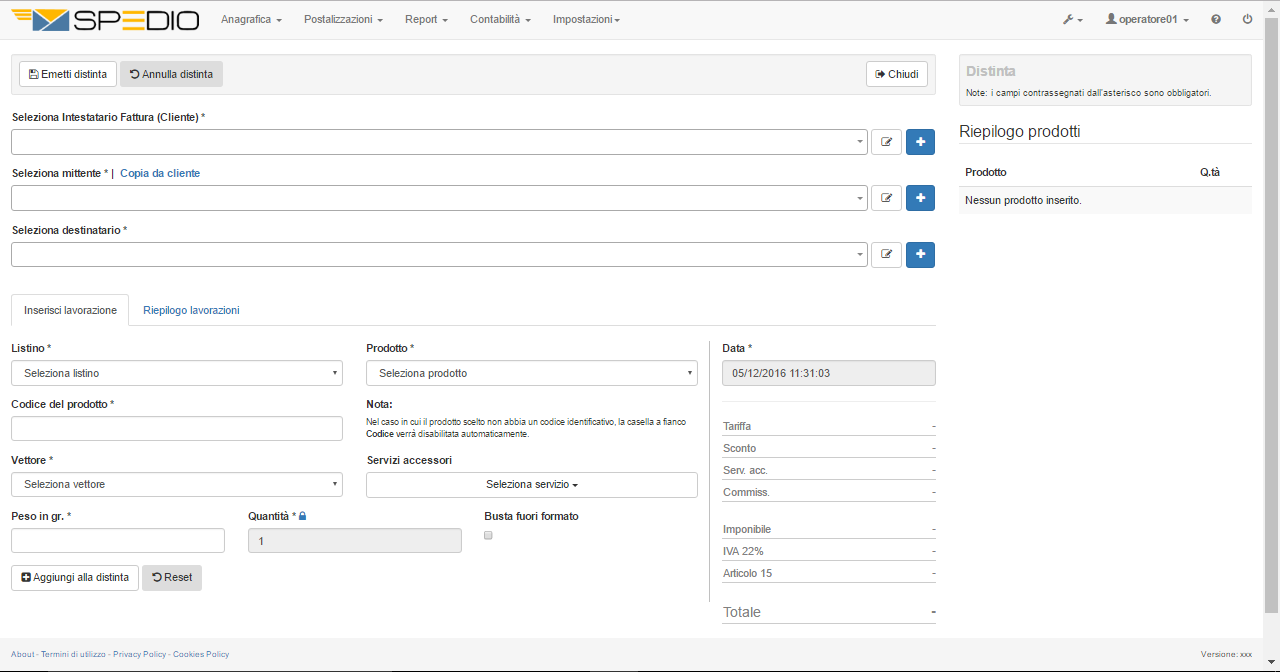Click the 'Articolo 15' row label

[747, 573]
